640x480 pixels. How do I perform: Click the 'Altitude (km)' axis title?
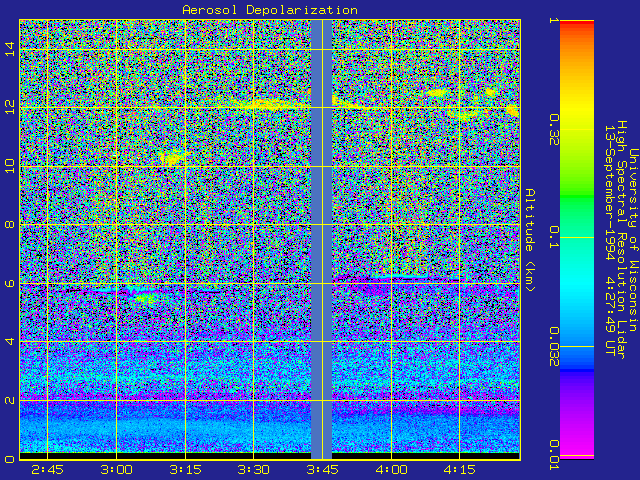529,240
